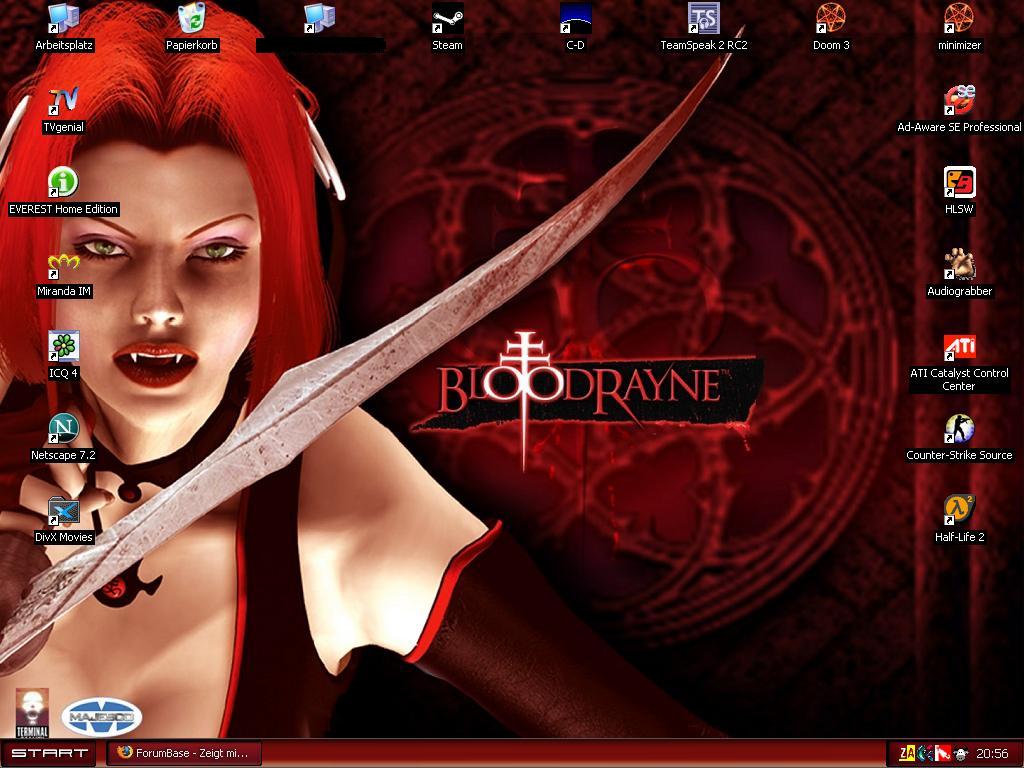
Task: Switch to the ForumBase Firefox taskbar window
Action: click(184, 753)
